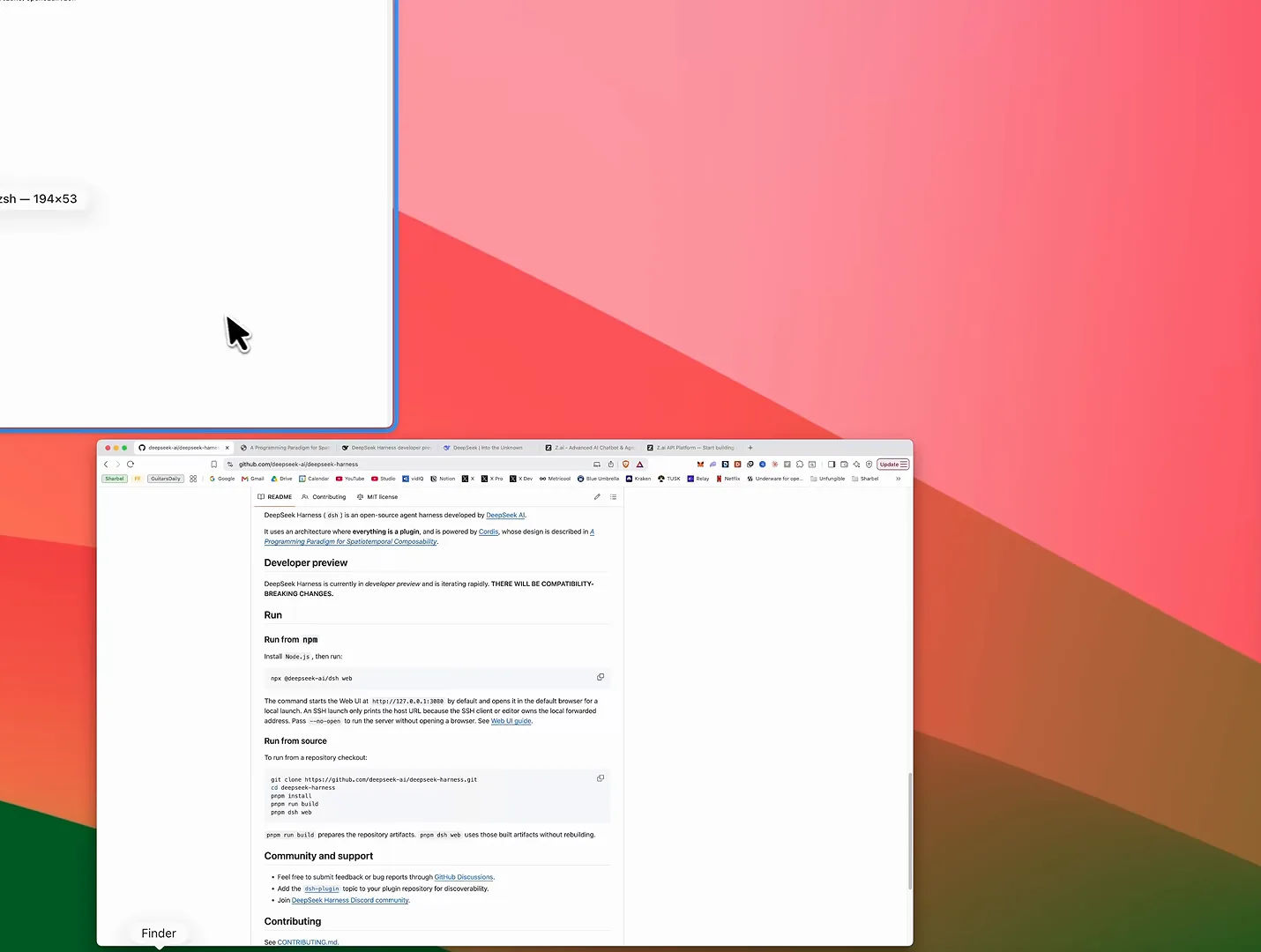
Task: Open the vidIQ bookmark
Action: coord(414,479)
